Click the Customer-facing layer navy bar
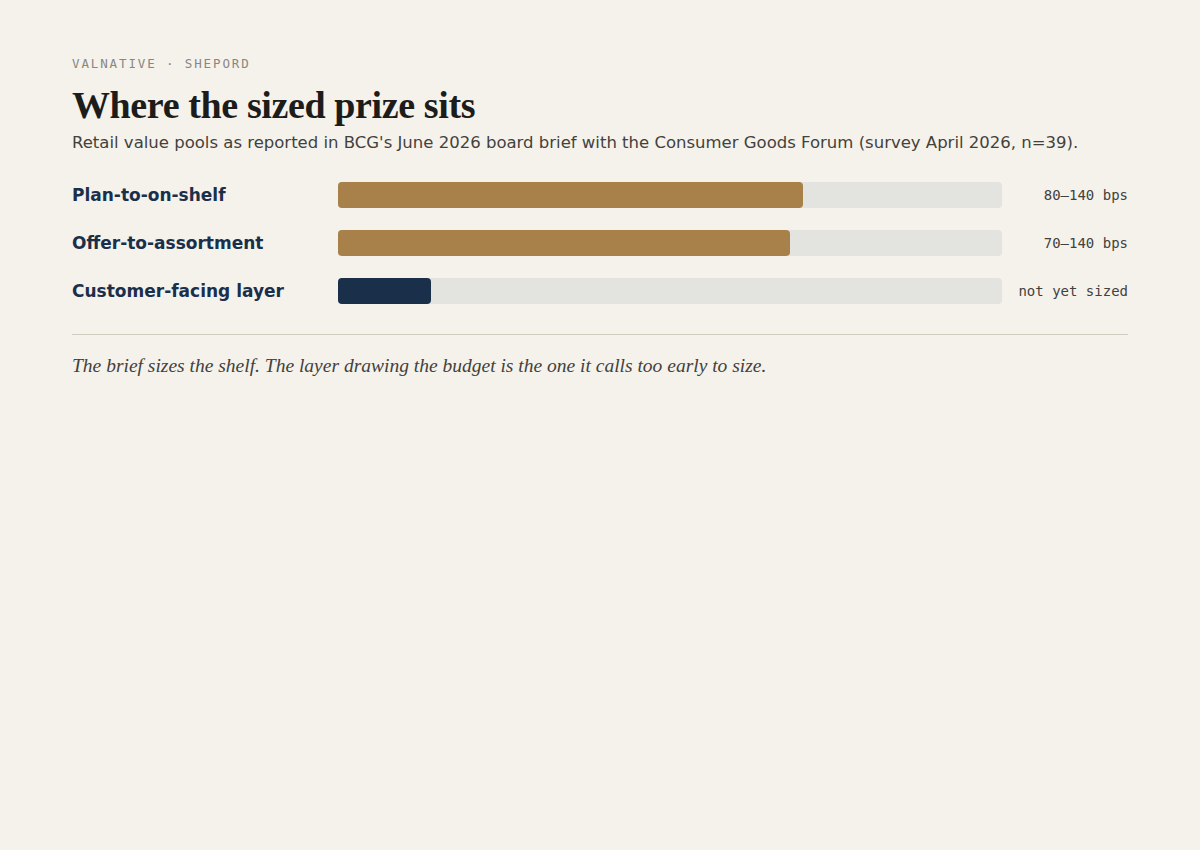 pos(384,291)
